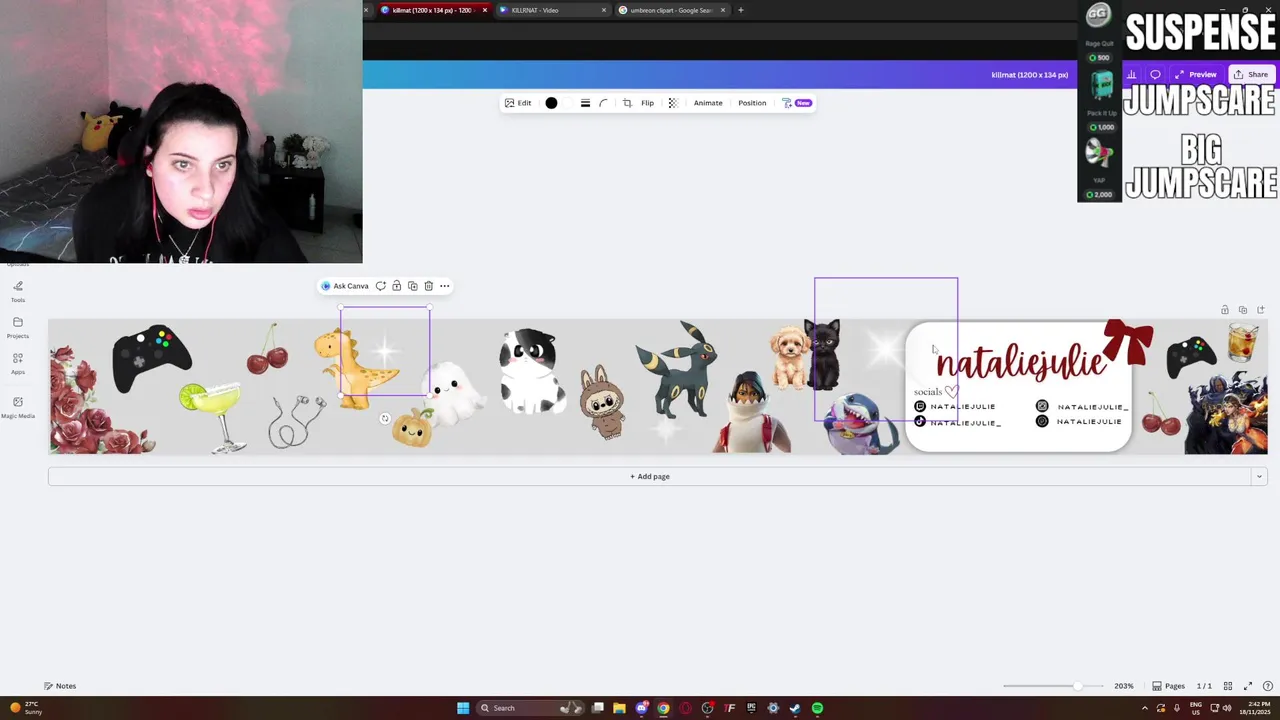
Task: Open comments speech bubble in header
Action: click(x=1156, y=74)
